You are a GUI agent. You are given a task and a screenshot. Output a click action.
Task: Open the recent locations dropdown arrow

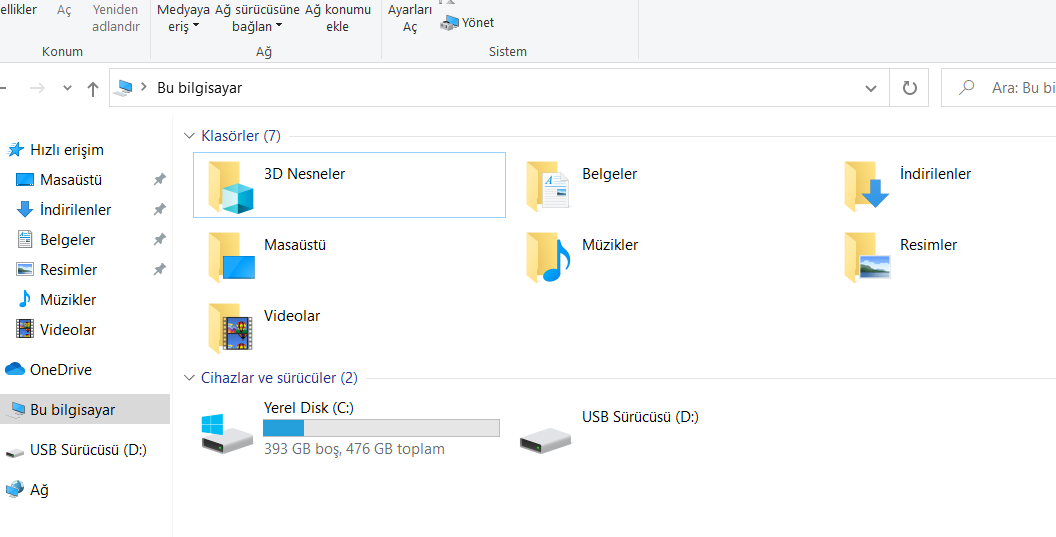pyautogui.click(x=67, y=88)
